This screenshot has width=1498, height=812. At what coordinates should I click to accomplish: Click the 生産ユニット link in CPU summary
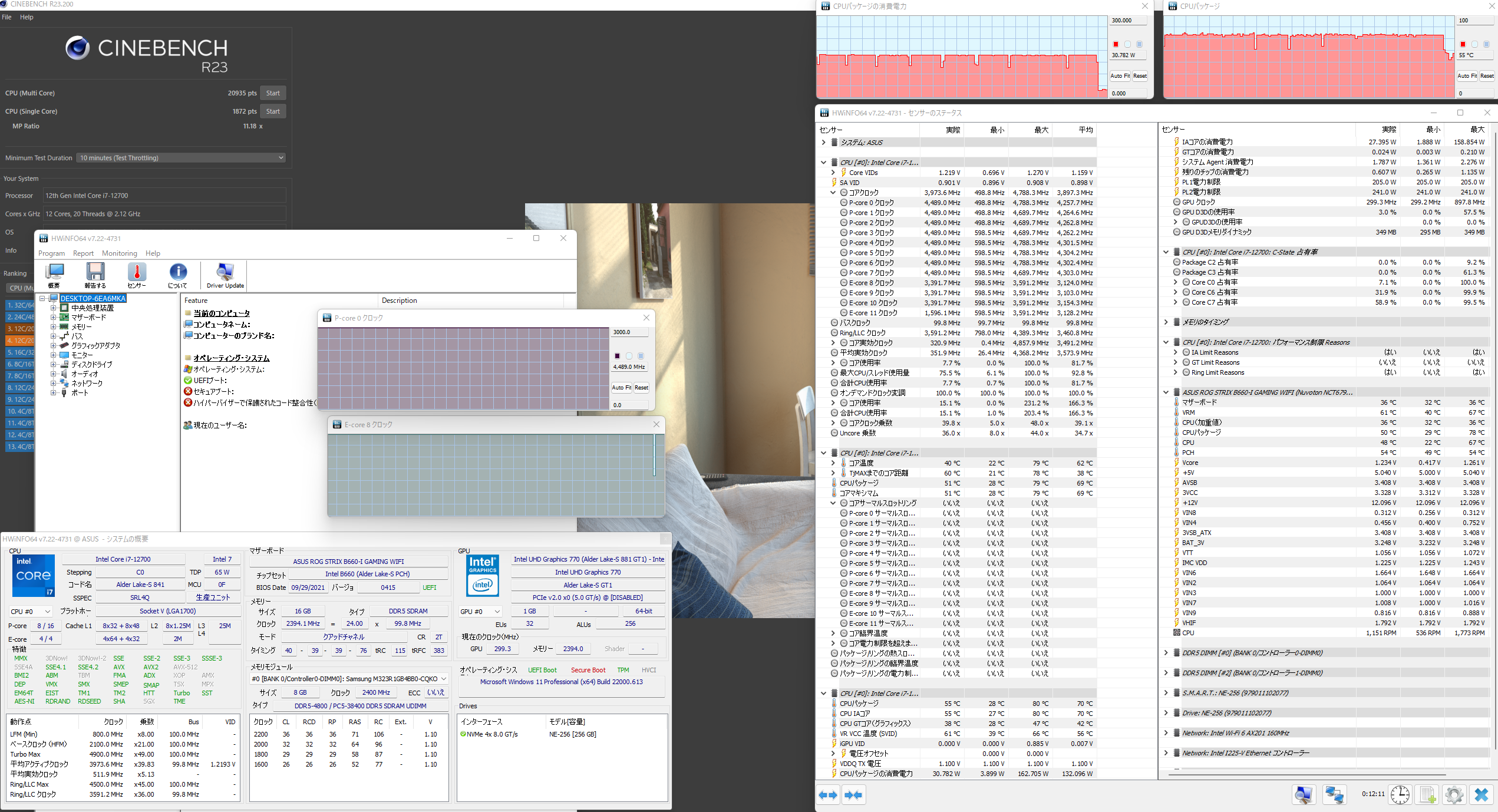[x=213, y=598]
